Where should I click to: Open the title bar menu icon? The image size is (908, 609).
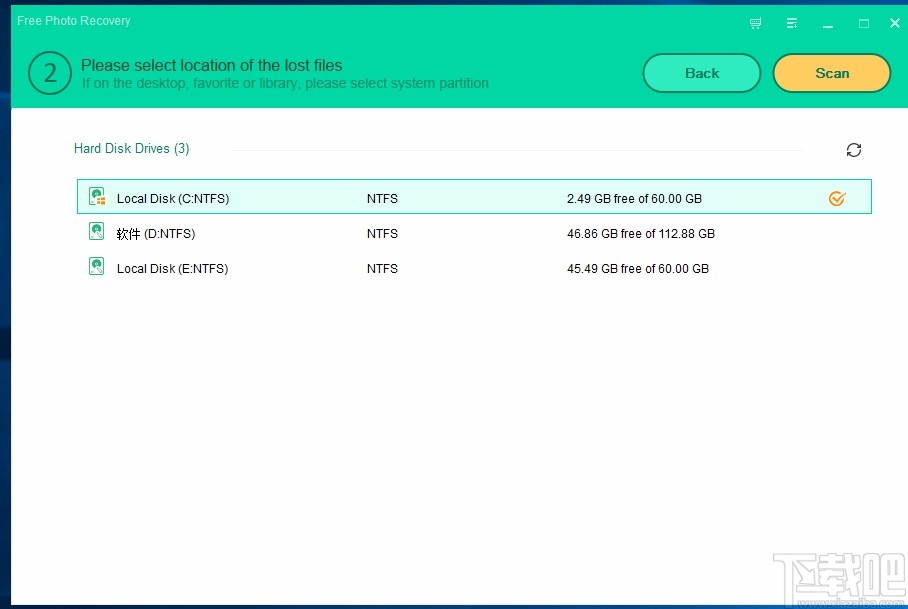[x=792, y=23]
